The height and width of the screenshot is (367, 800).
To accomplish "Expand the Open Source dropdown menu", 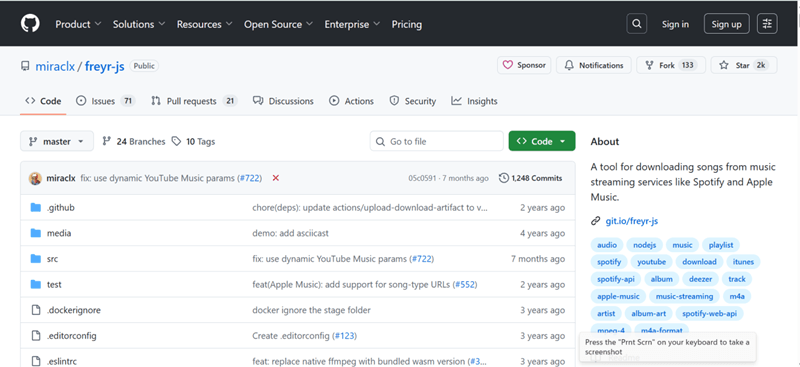I will (x=279, y=24).
